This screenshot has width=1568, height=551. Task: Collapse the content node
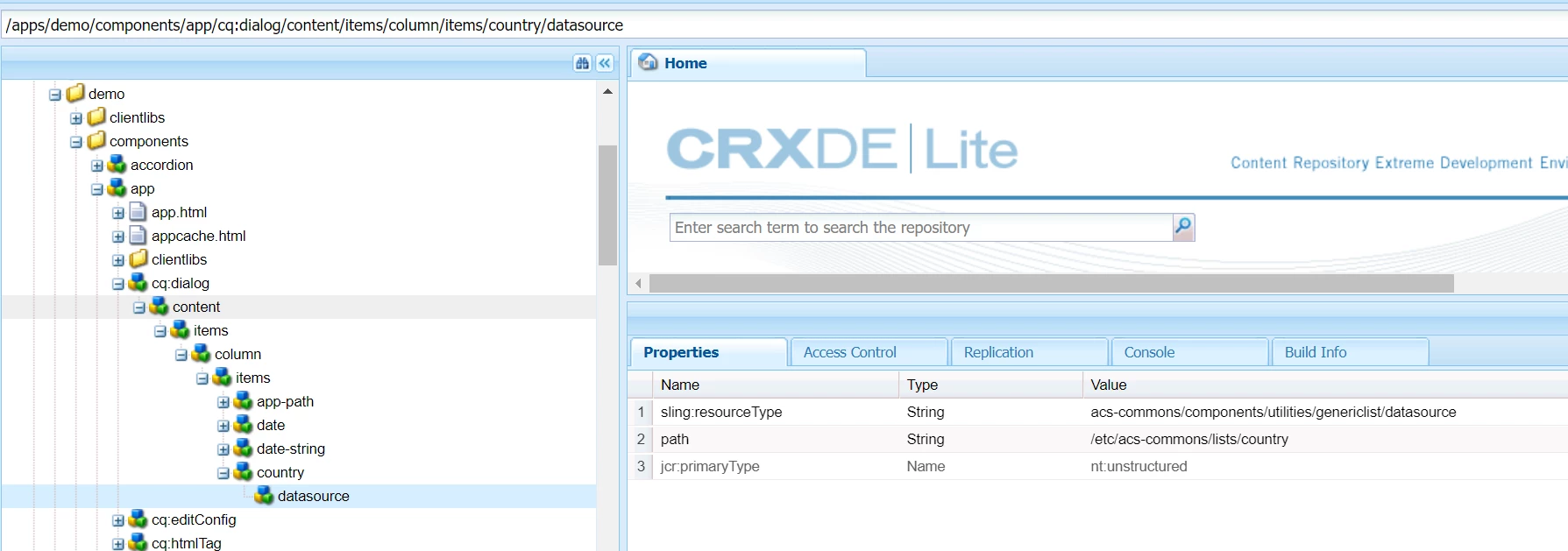pos(139,307)
